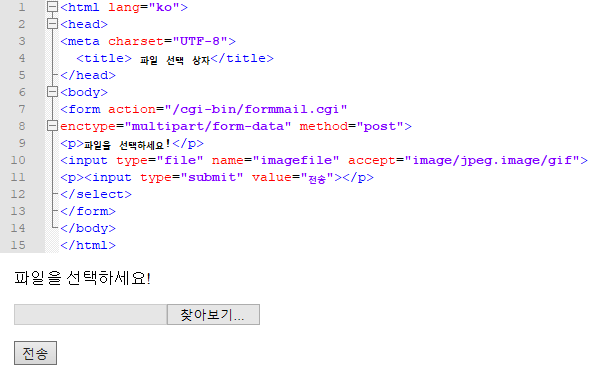Screen dimensions: 595x374
Task: Click the 전송 submit button
Action: (35, 353)
